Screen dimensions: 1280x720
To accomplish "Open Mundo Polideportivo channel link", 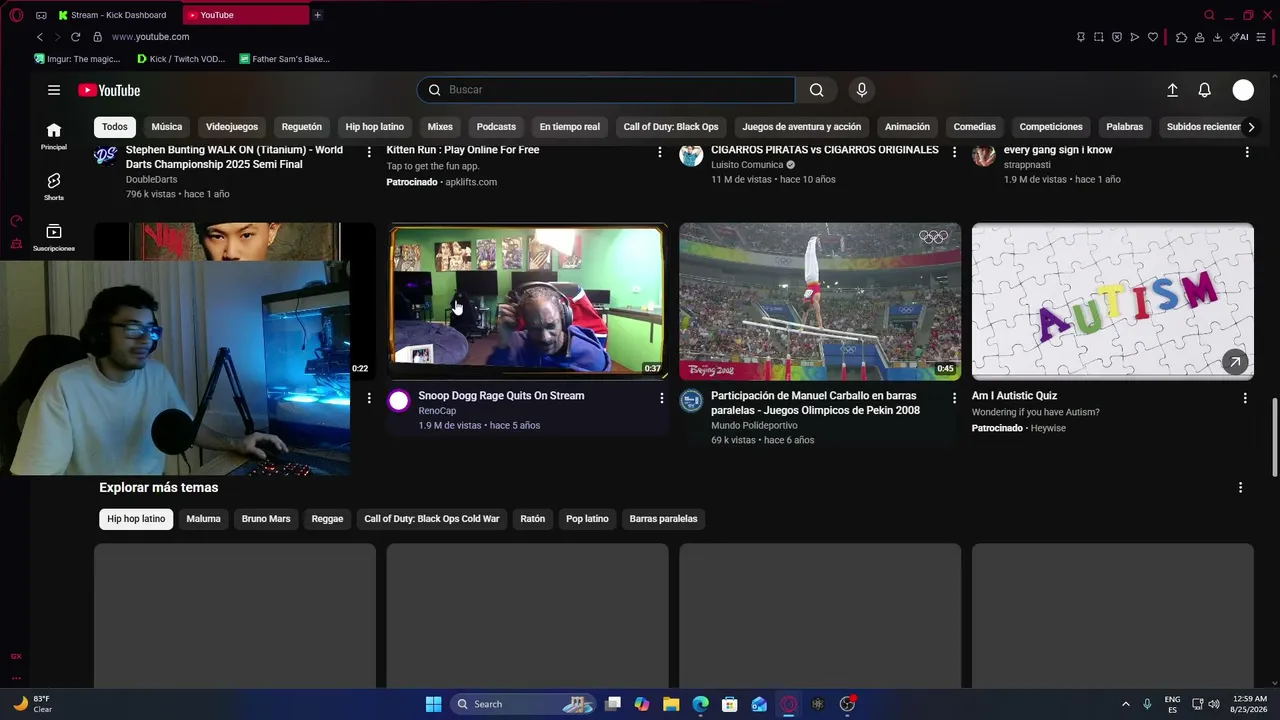I will [x=754, y=426].
